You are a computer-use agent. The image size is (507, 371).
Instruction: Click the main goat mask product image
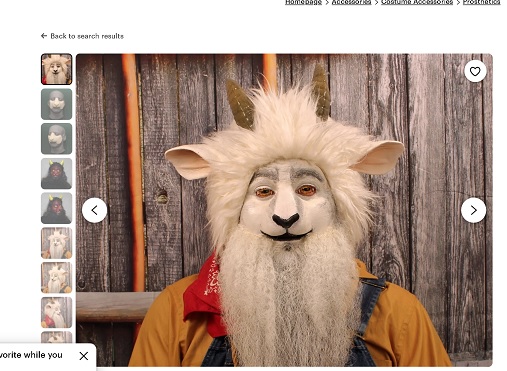tap(284, 210)
